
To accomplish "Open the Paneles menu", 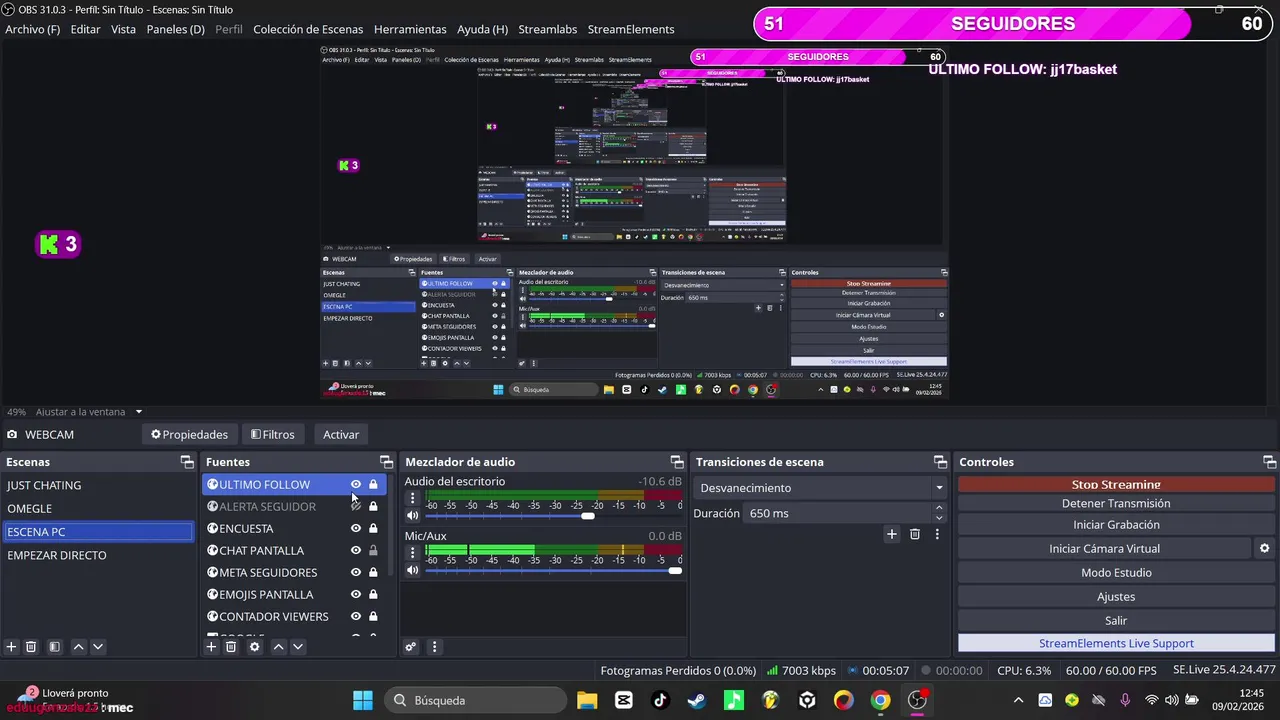I will pyautogui.click(x=175, y=29).
